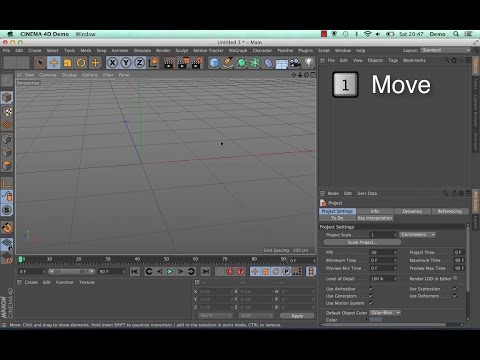Image resolution: width=480 pixels, height=360 pixels.
Task: Uncheck Use Deformers checkbox
Action: click(x=455, y=296)
